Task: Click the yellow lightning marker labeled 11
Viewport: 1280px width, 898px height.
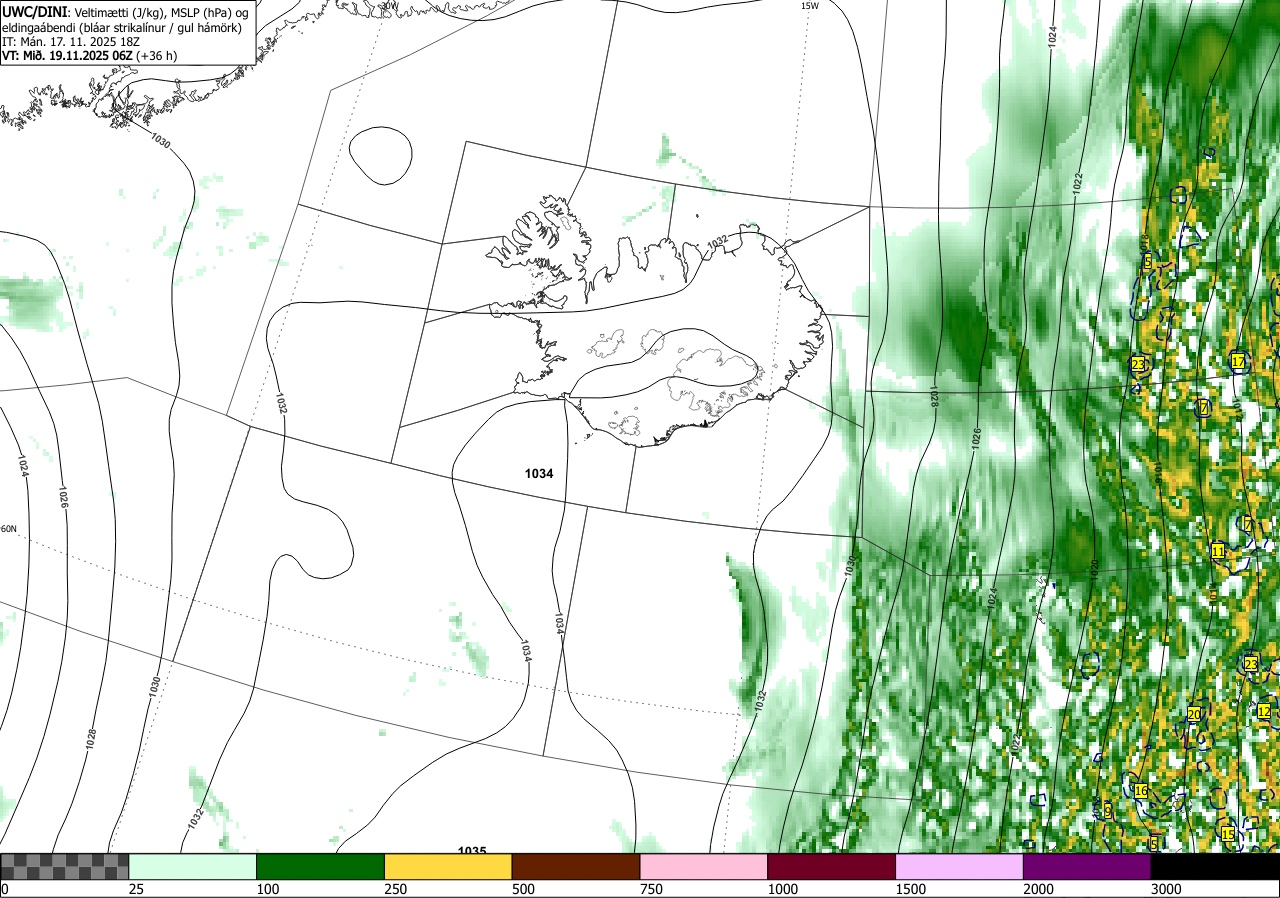Action: (1218, 551)
